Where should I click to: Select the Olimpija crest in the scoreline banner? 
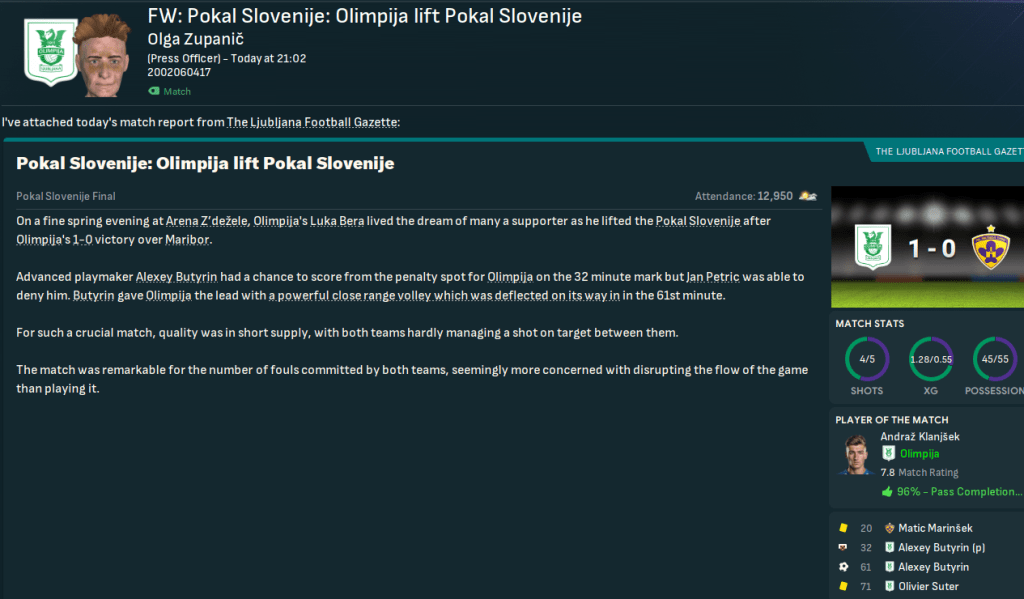tap(872, 249)
